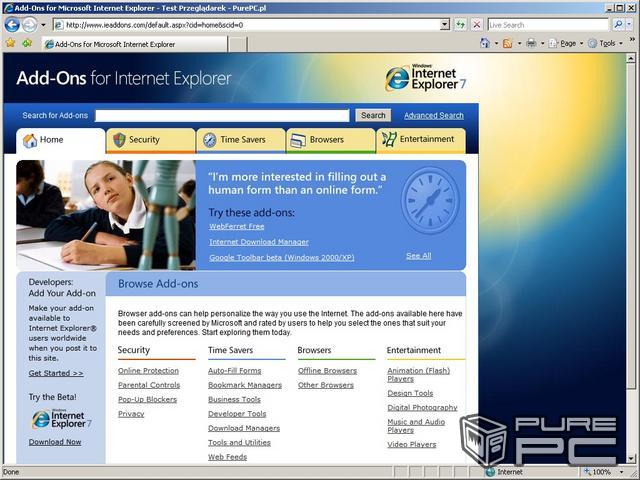Click the Search button

[x=373, y=116]
